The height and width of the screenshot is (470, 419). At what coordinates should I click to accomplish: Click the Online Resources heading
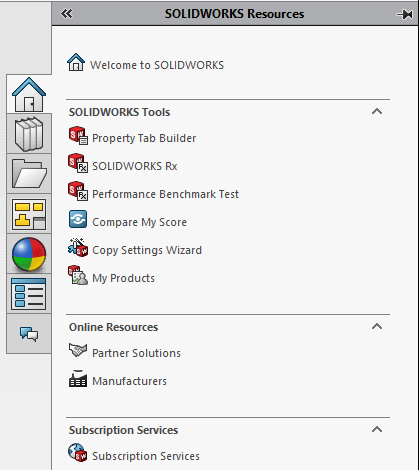point(113,327)
